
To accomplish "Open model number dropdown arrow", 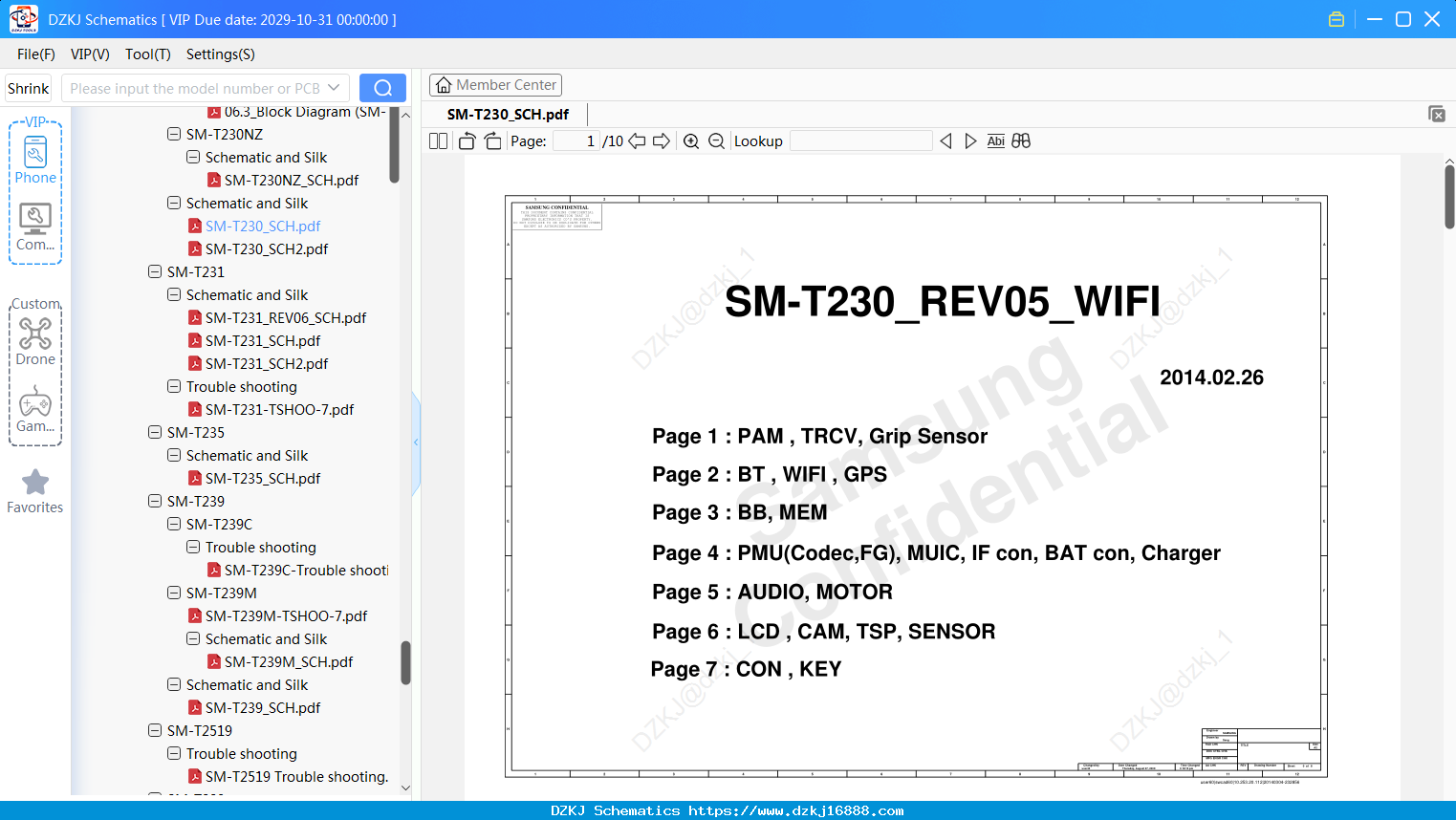I will [334, 88].
